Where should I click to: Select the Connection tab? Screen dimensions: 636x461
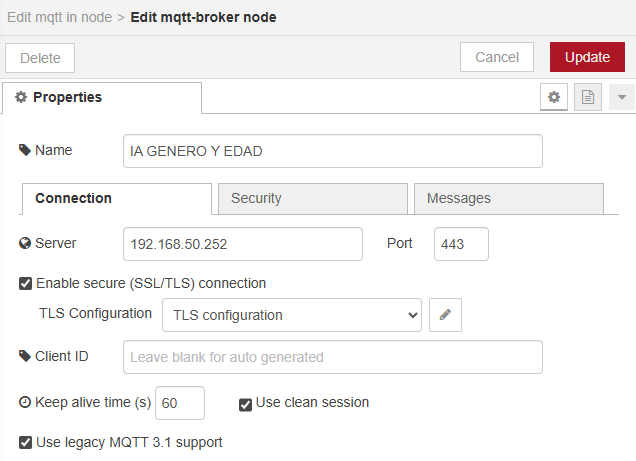(117, 198)
